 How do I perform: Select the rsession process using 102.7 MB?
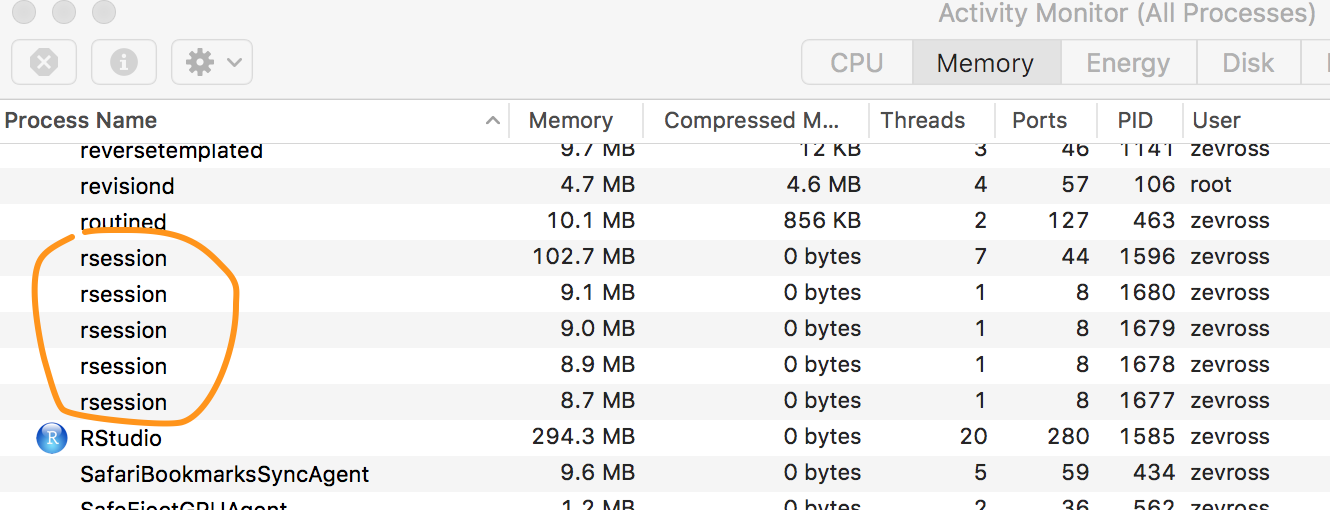pos(665,257)
